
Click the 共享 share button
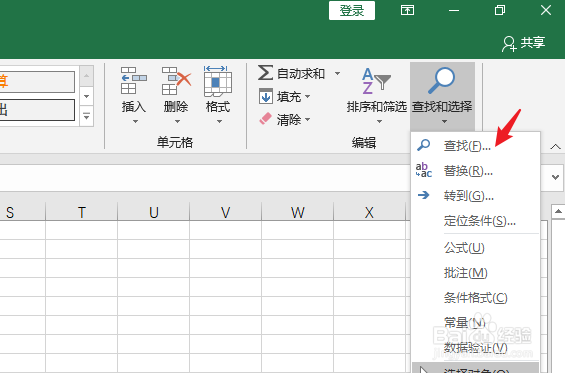[x=524, y=43]
